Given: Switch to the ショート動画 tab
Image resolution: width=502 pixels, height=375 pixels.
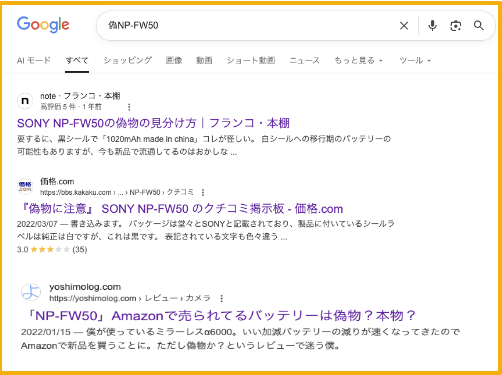Looking at the screenshot, I should [251, 60].
